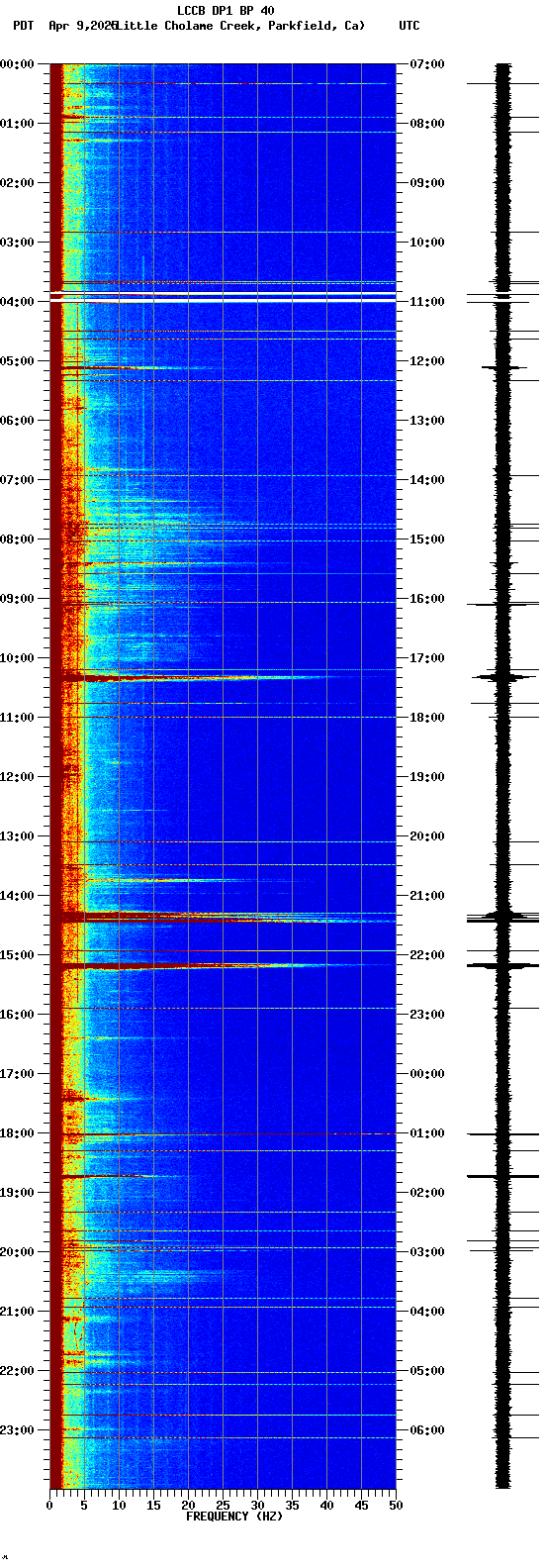Select the 10:00 label on PDT axis
This screenshot has width=546, height=1568.
click(17, 658)
